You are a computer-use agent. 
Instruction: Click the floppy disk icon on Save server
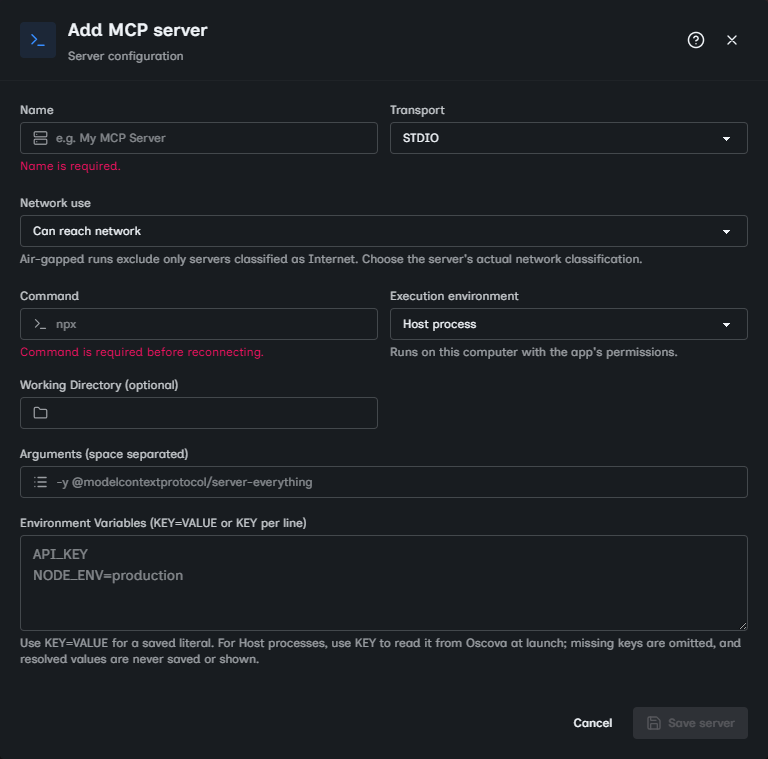click(x=653, y=723)
